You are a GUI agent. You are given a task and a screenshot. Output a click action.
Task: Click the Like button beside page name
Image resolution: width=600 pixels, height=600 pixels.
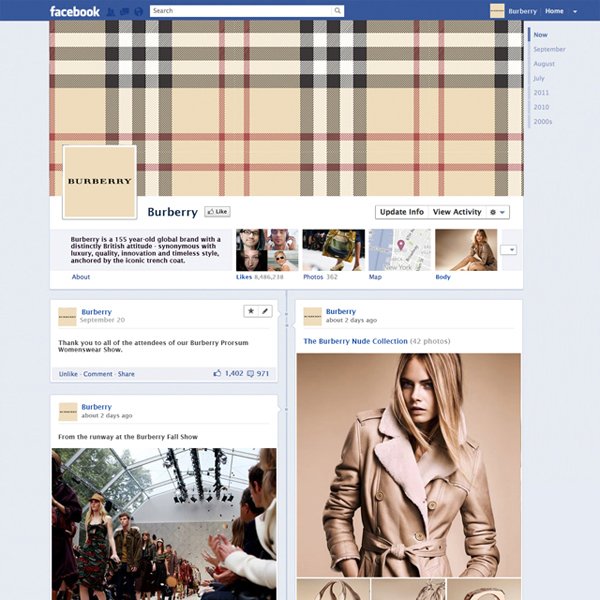pos(217,212)
